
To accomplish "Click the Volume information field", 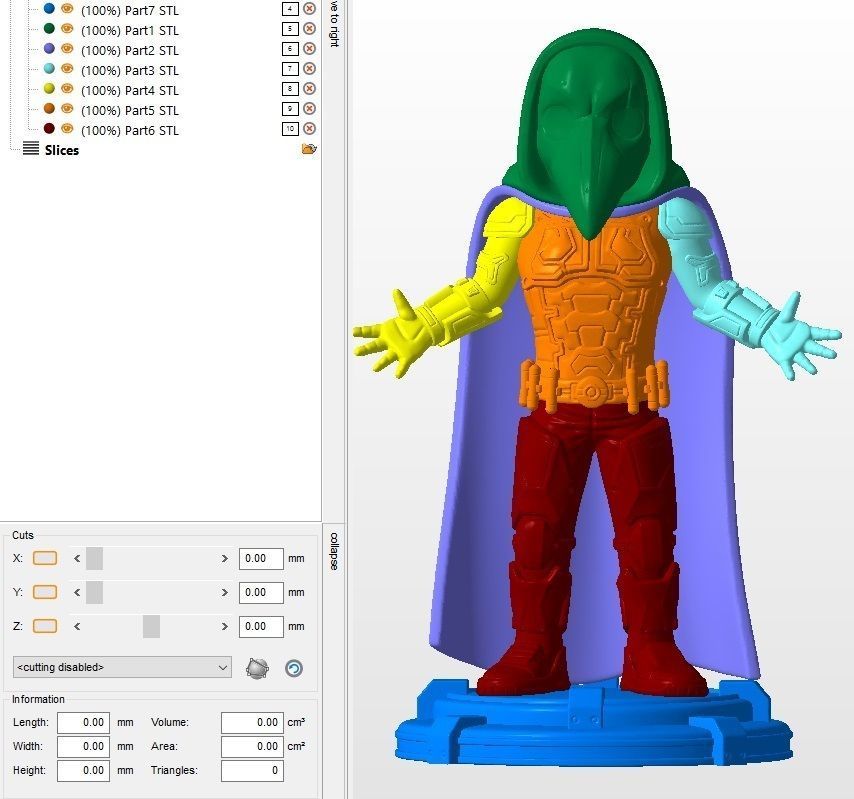I will click(252, 723).
